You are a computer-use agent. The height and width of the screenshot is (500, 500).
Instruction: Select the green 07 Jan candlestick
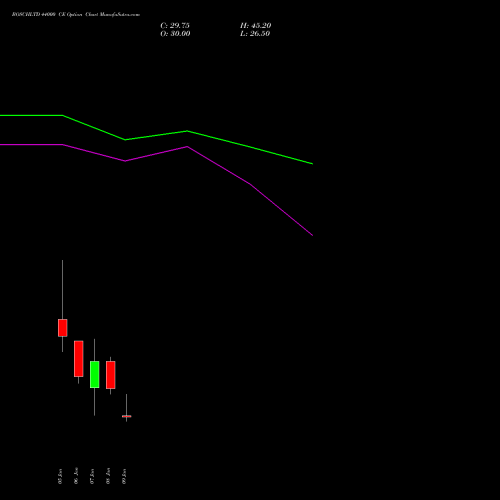[94, 374]
